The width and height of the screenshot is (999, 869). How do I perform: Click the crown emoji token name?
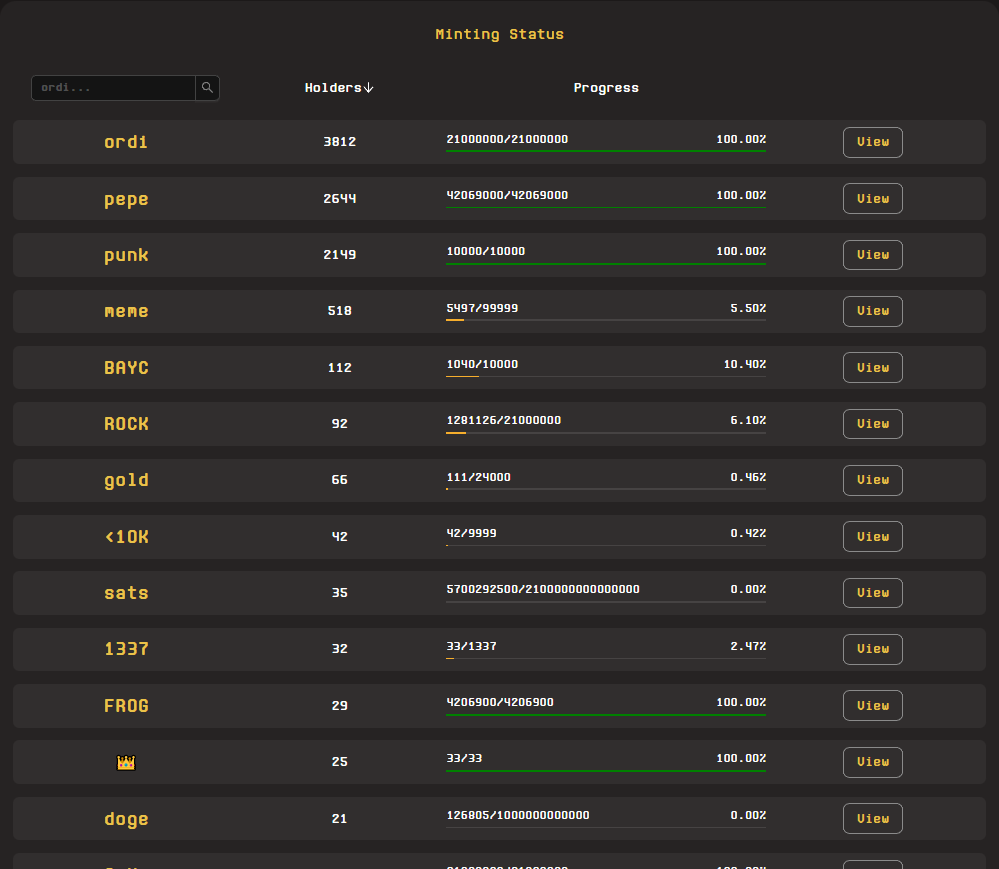click(126, 762)
